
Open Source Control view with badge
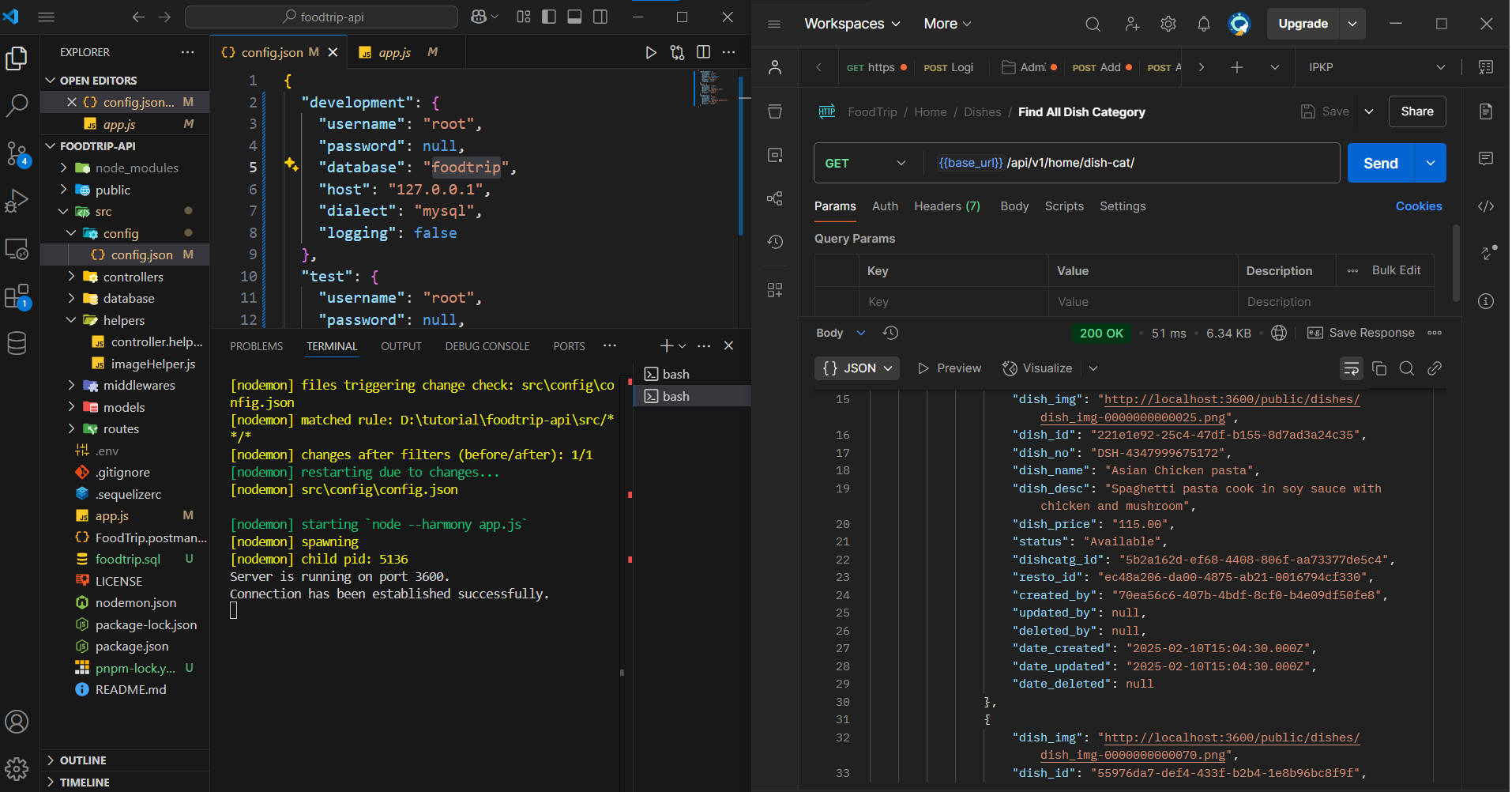click(17, 153)
